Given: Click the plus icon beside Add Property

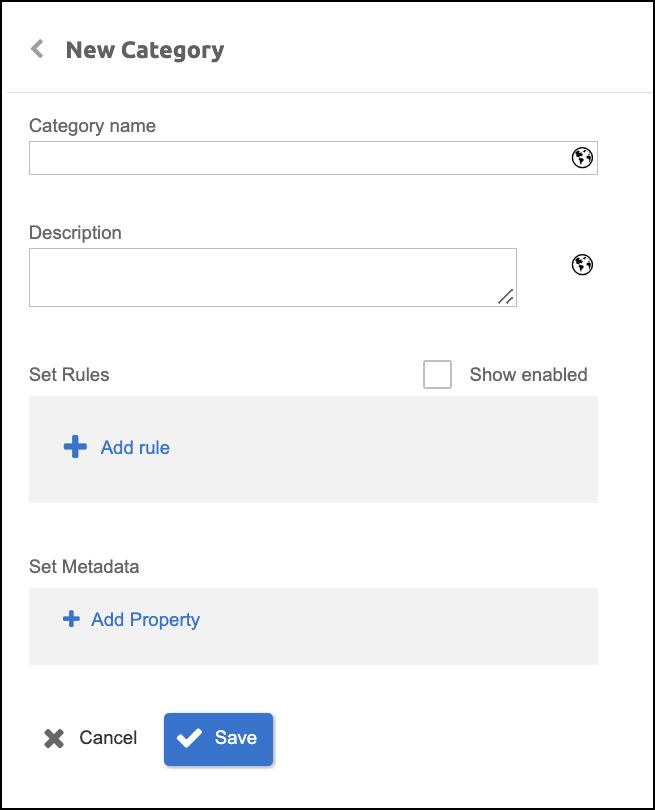Looking at the screenshot, I should point(71,620).
